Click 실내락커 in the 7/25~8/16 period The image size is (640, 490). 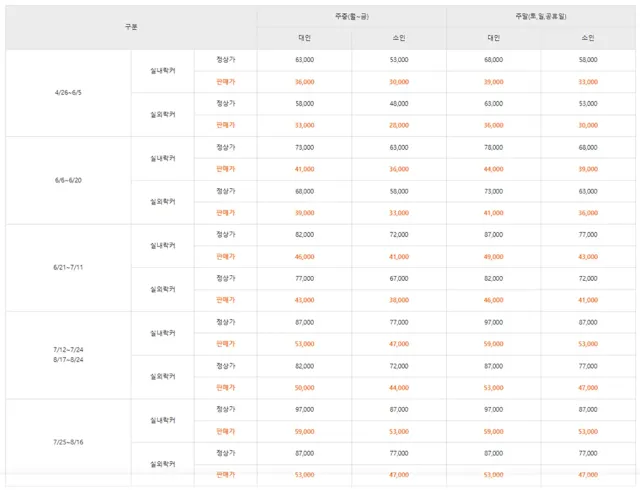(x=162, y=420)
